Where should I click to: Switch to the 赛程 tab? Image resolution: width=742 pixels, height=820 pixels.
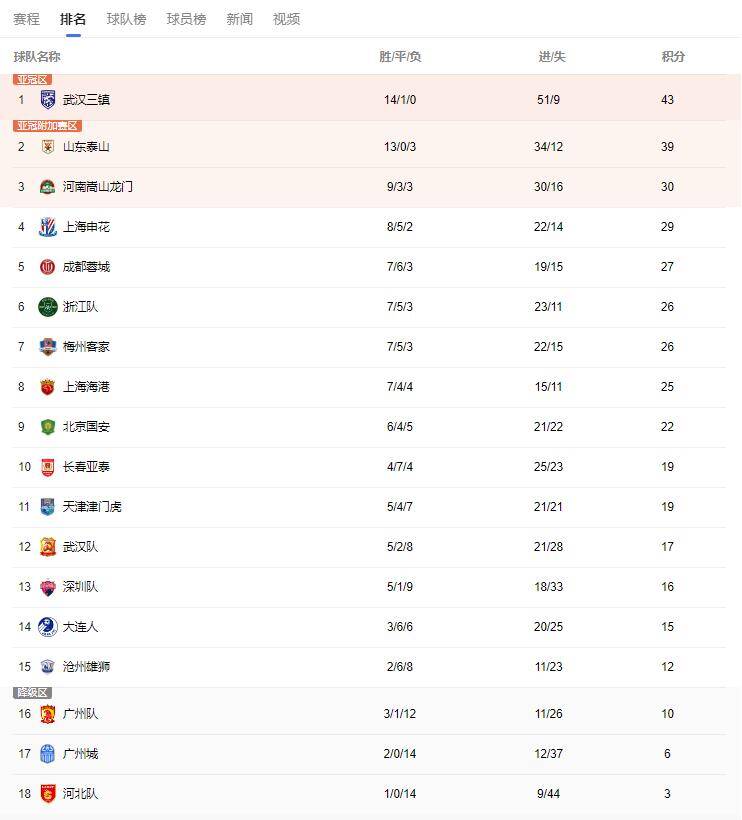tap(26, 19)
